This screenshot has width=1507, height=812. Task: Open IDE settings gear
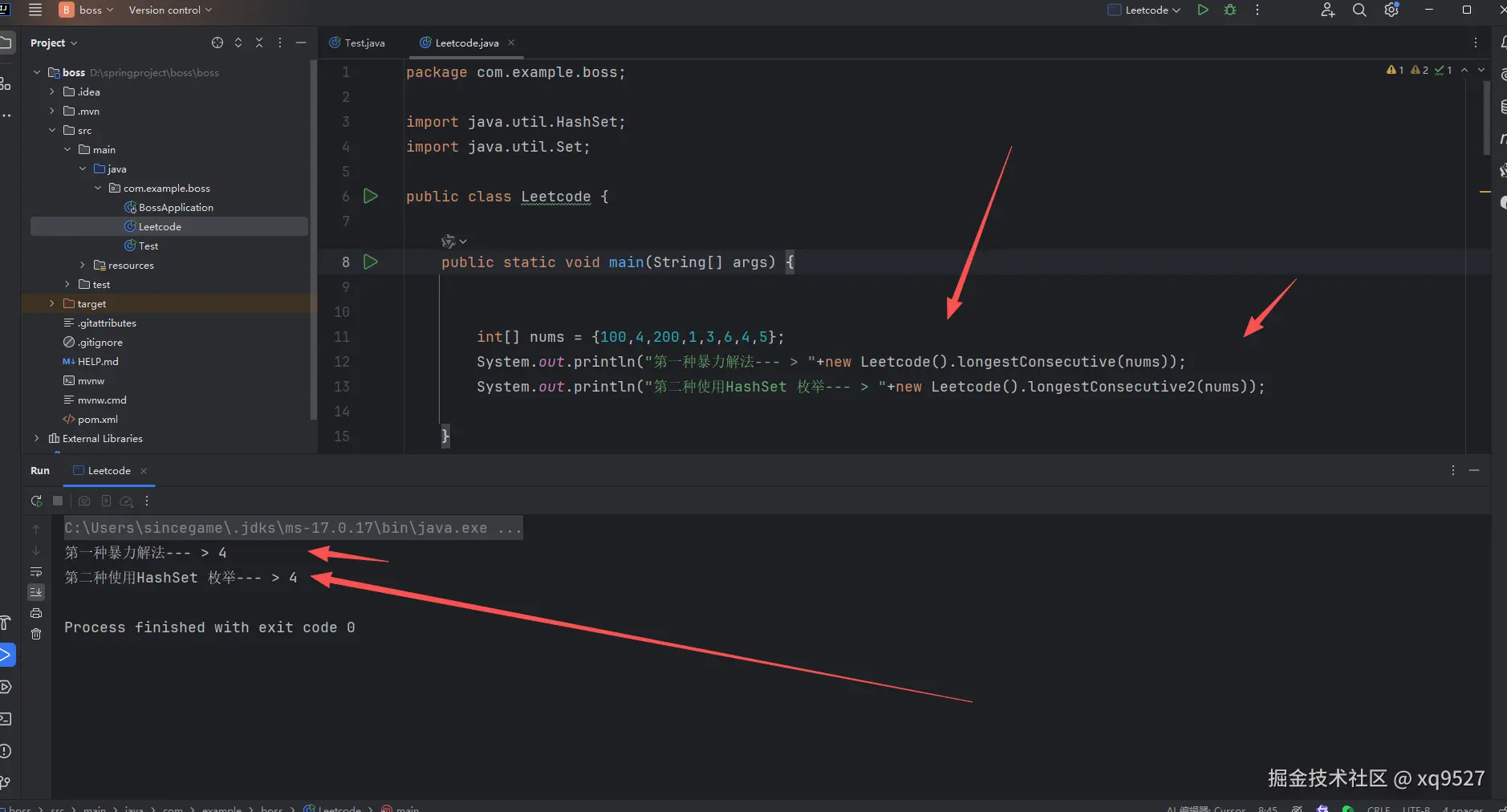click(1391, 10)
